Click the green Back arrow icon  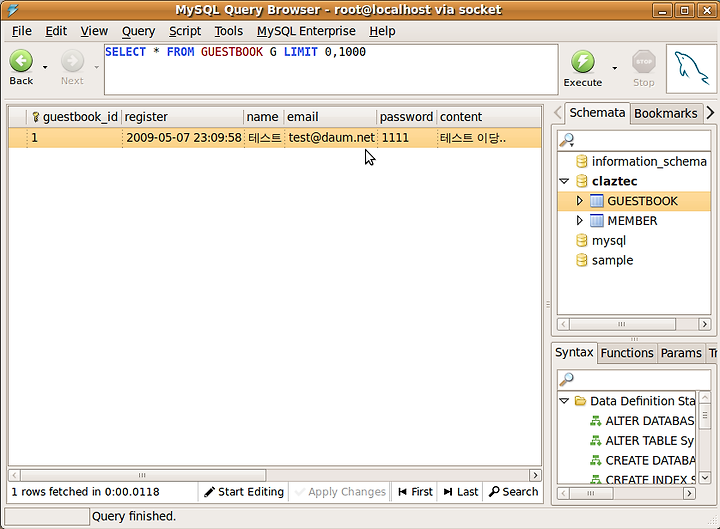tap(21, 61)
